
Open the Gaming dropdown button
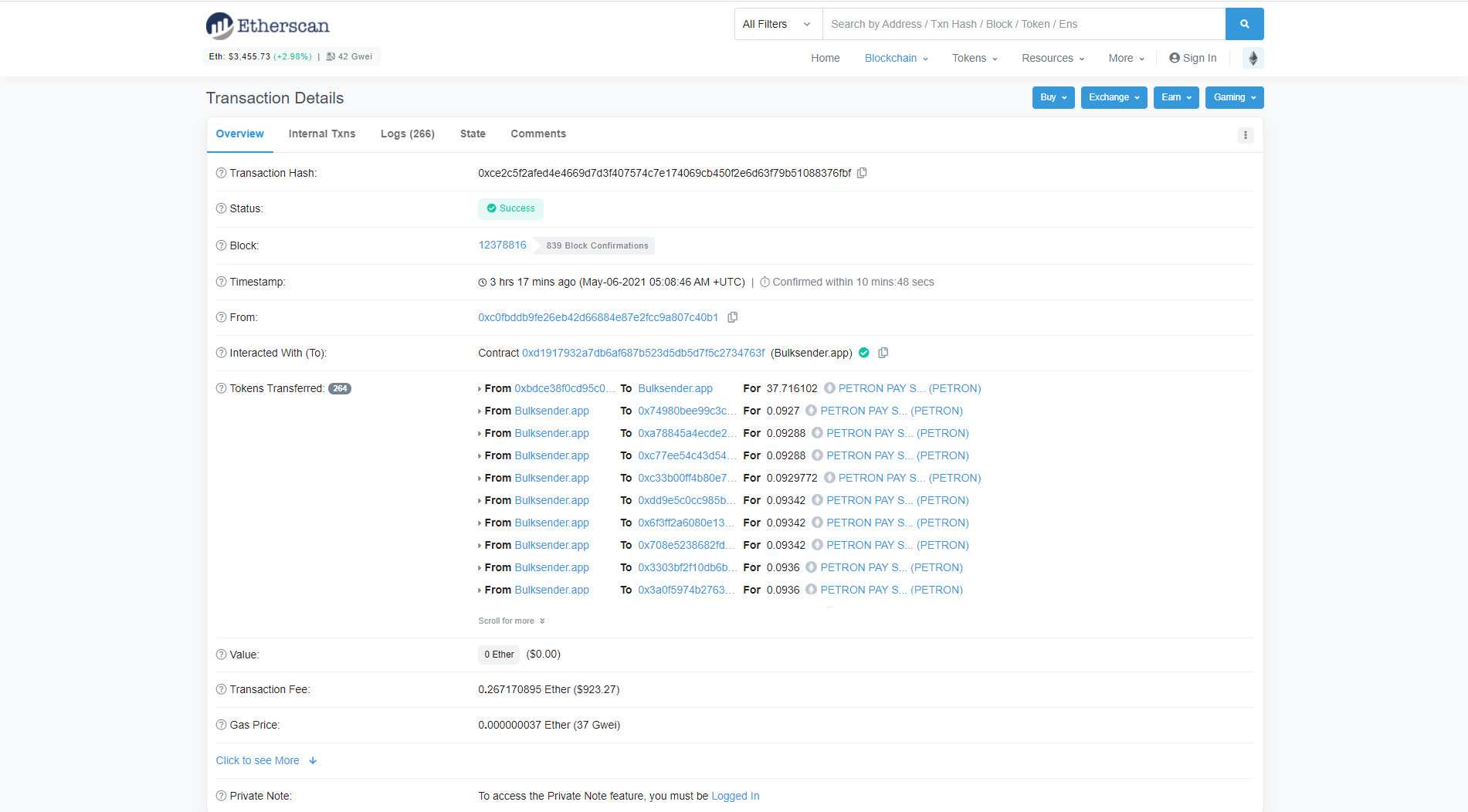[x=1234, y=97]
